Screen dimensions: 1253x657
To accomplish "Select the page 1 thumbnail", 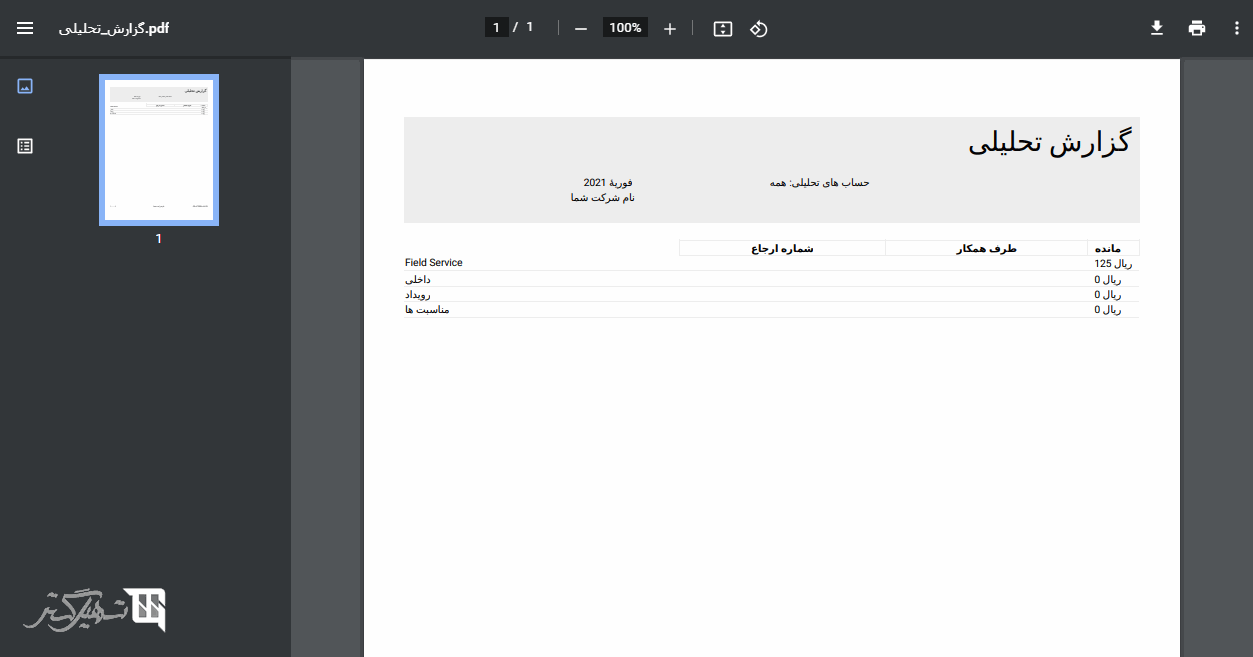I will click(x=159, y=150).
